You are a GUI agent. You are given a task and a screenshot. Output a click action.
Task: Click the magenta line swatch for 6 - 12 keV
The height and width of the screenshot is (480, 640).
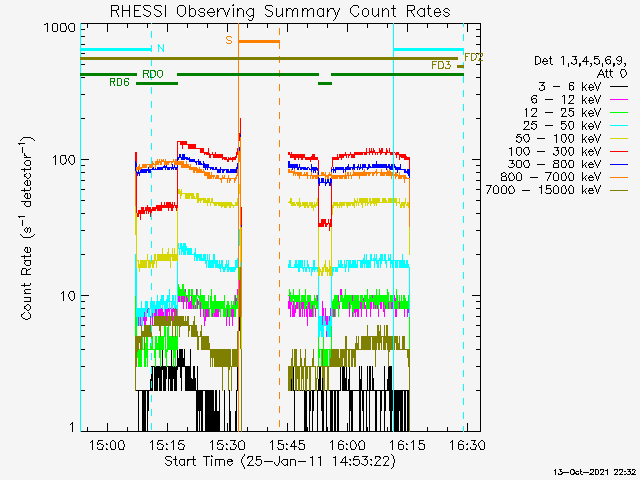tap(619, 100)
